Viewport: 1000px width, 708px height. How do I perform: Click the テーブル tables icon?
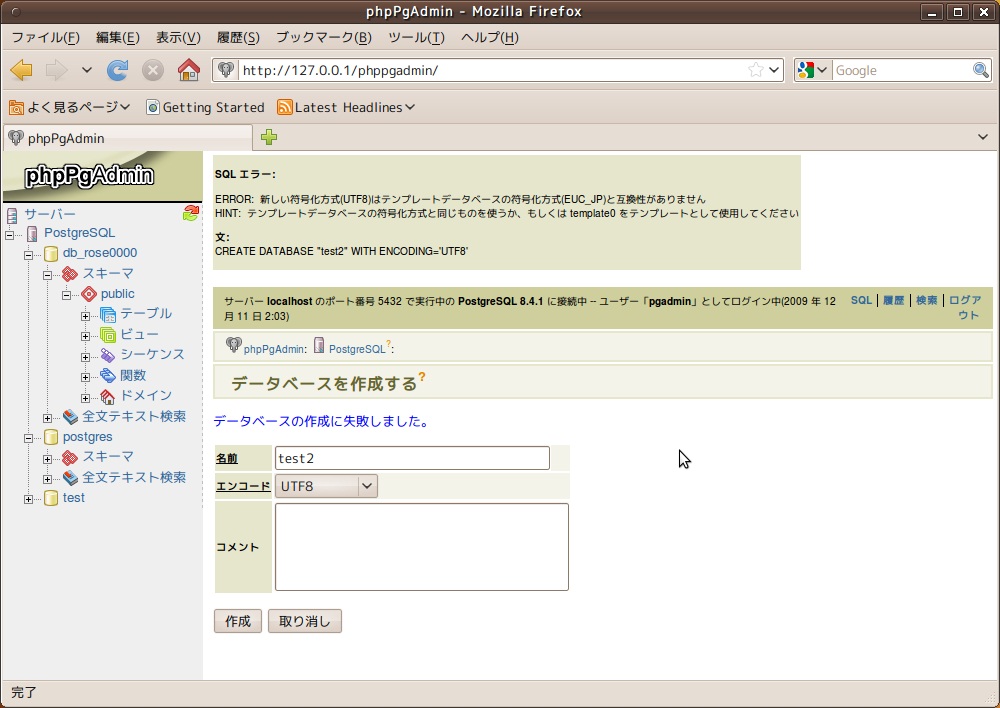point(108,314)
